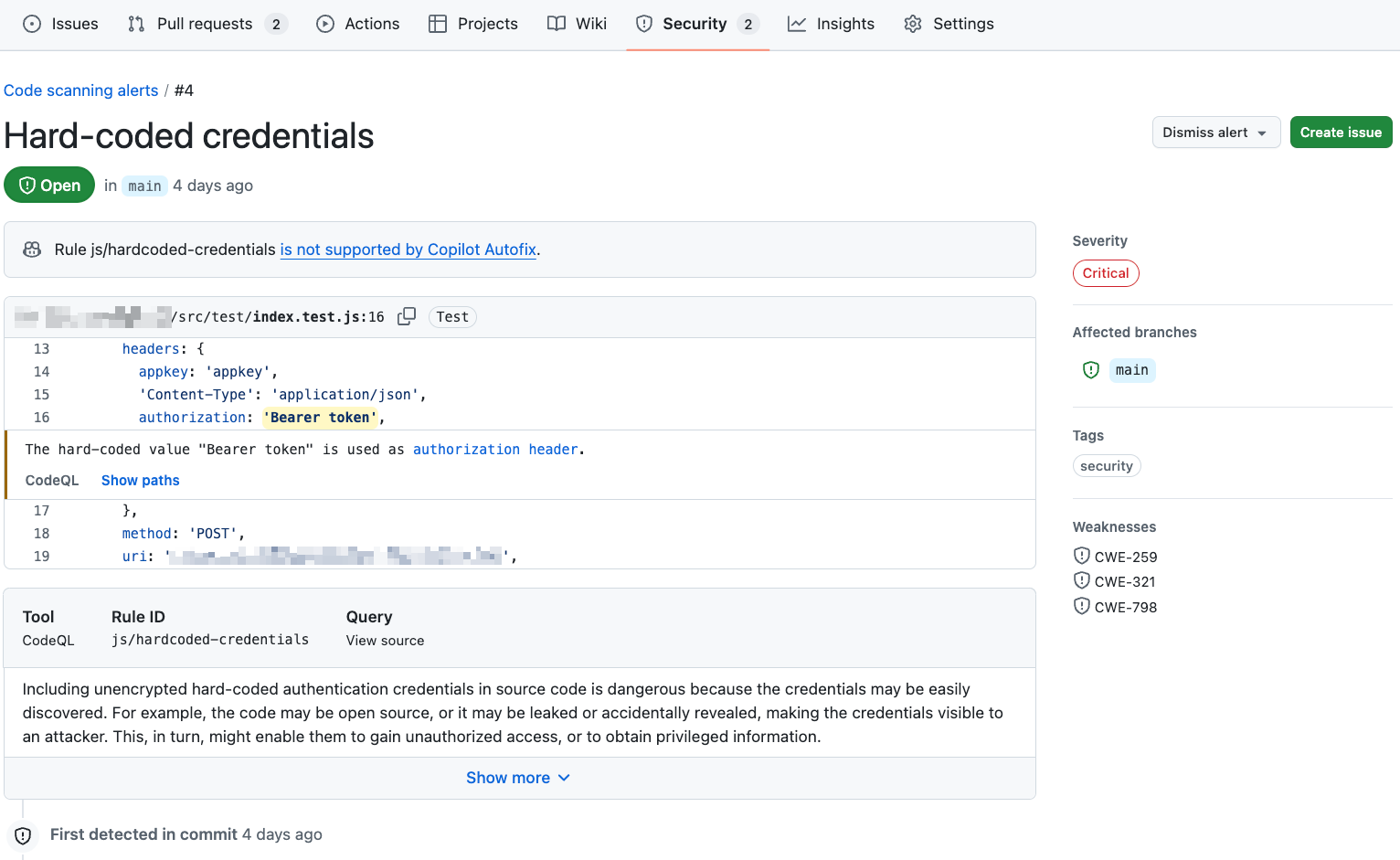Select the Security tab
1400x860 pixels.
coord(697,24)
